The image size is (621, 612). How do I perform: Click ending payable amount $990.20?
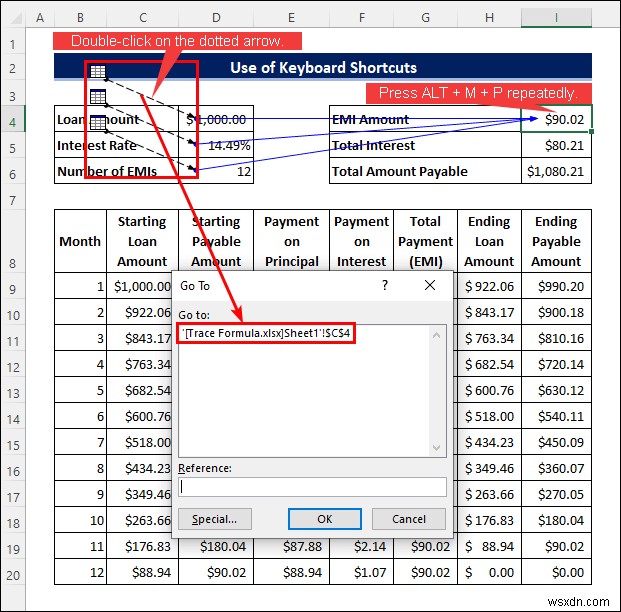[x=556, y=286]
